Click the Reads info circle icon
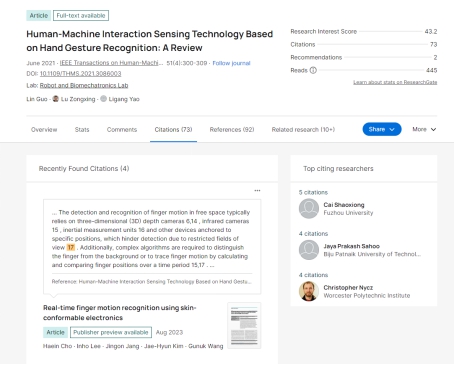This screenshot has width=454, height=365. 313,70
